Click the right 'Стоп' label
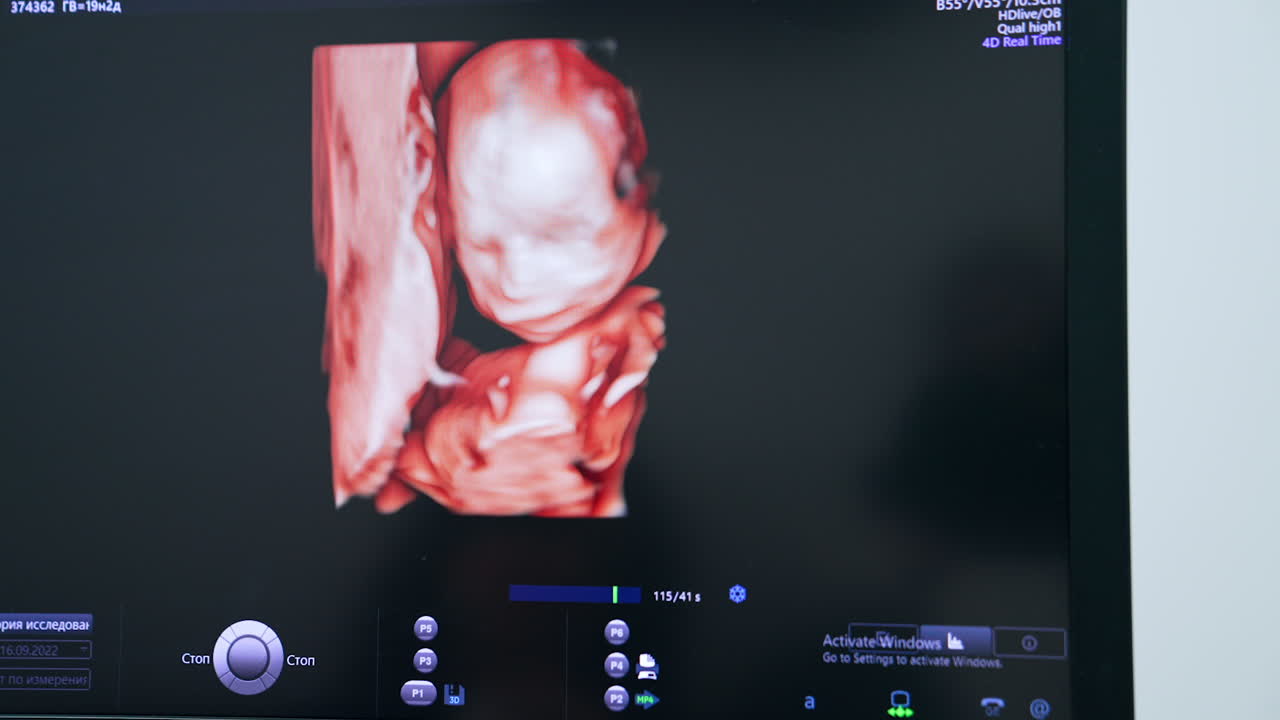1280x720 pixels. [x=300, y=660]
